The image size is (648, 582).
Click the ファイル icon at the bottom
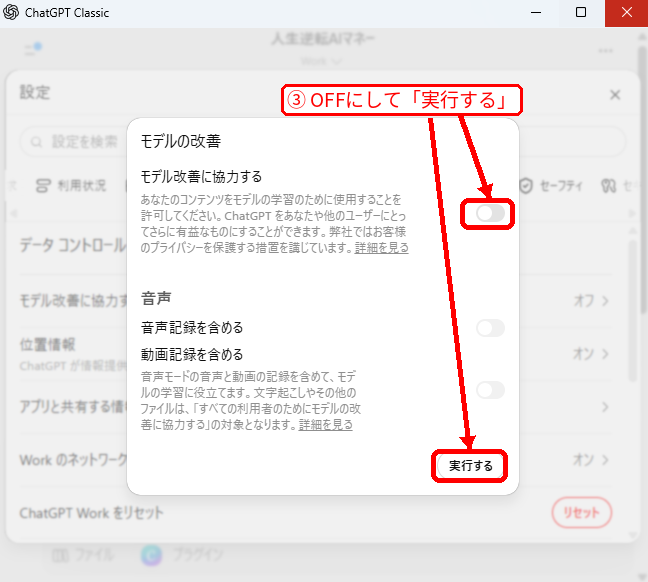tap(60, 556)
